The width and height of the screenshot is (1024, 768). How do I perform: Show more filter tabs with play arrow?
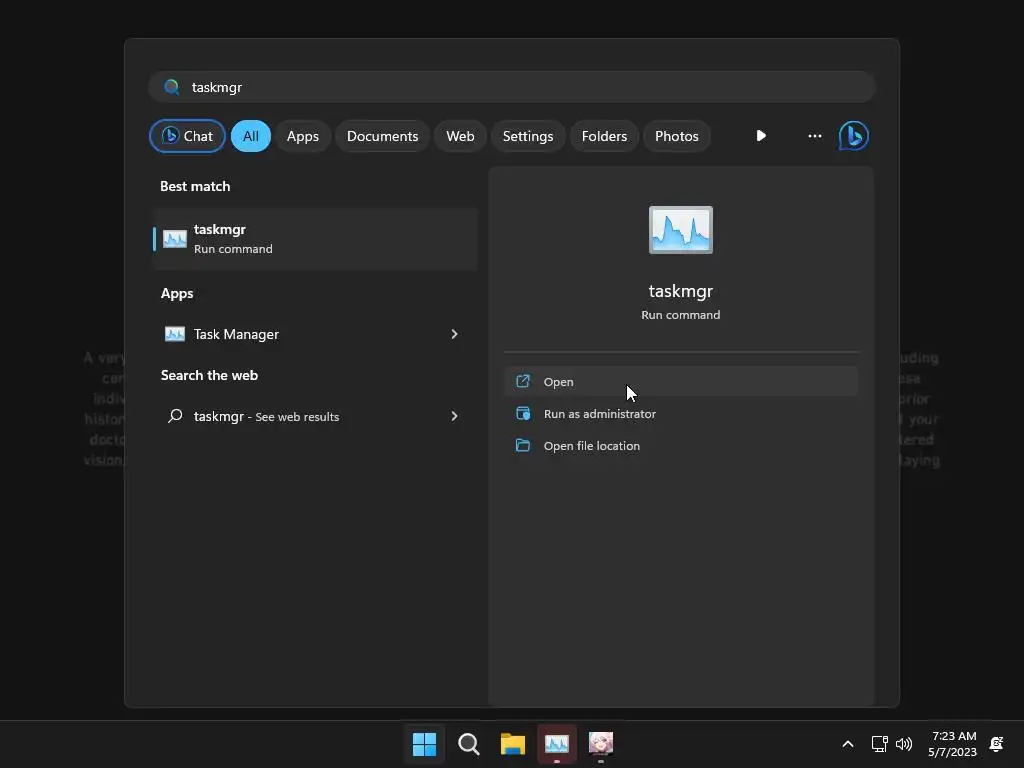(x=761, y=136)
